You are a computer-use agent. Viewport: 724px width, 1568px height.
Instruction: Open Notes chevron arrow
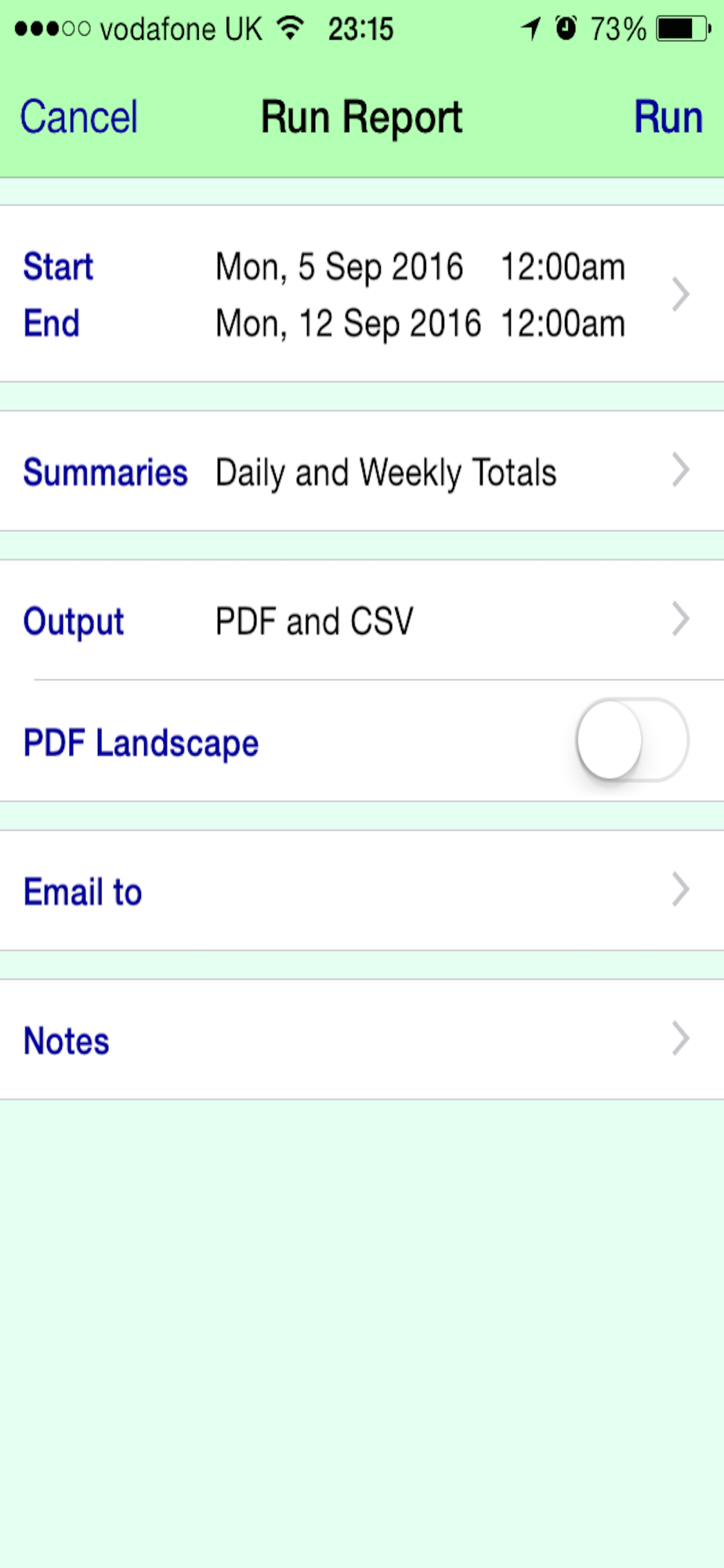point(680,1040)
